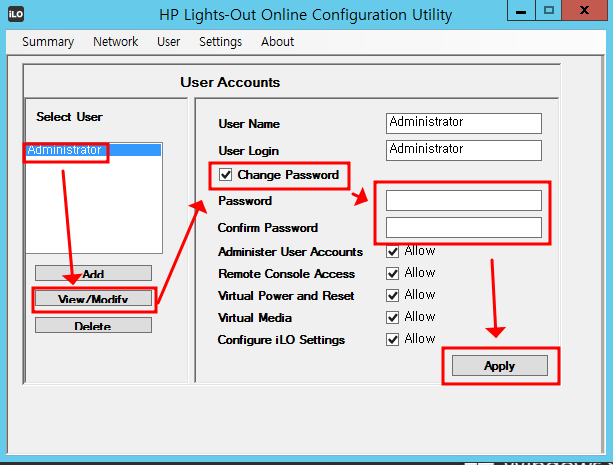
Task: Open the About menu tab
Action: click(x=278, y=41)
